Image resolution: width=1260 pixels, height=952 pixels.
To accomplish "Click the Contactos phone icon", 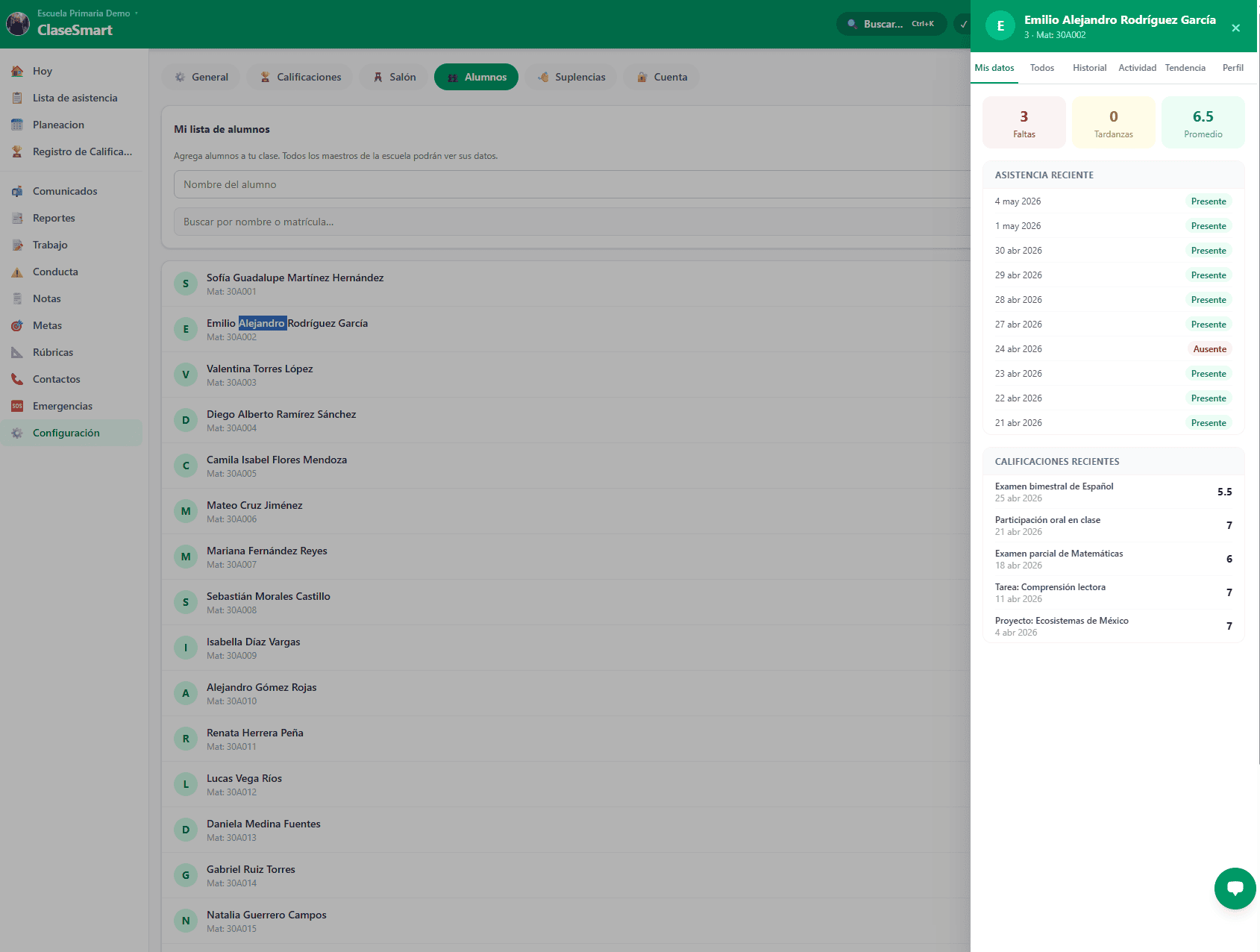I will tap(17, 379).
